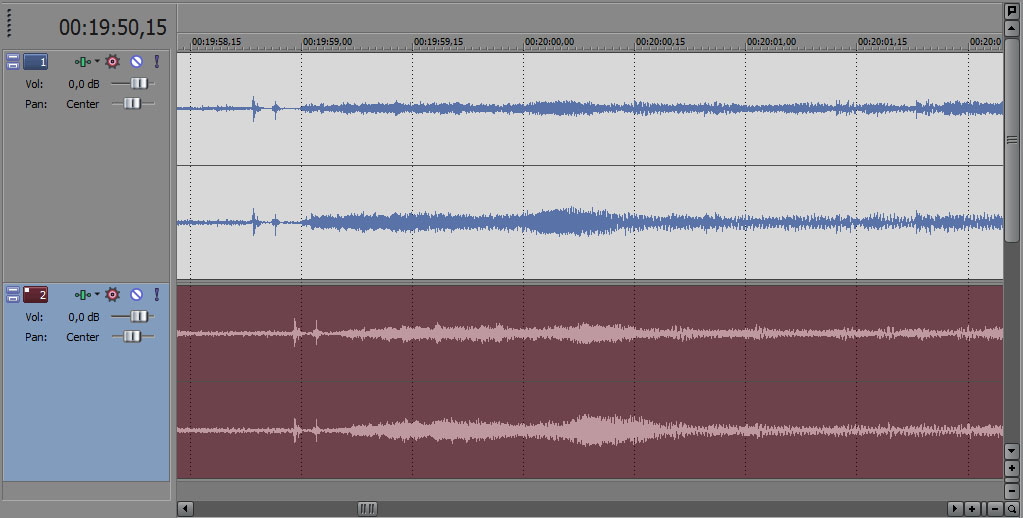Viewport: 1023px width, 518px height.
Task: Solo track 2 with the exclamation icon
Action: pyautogui.click(x=157, y=295)
